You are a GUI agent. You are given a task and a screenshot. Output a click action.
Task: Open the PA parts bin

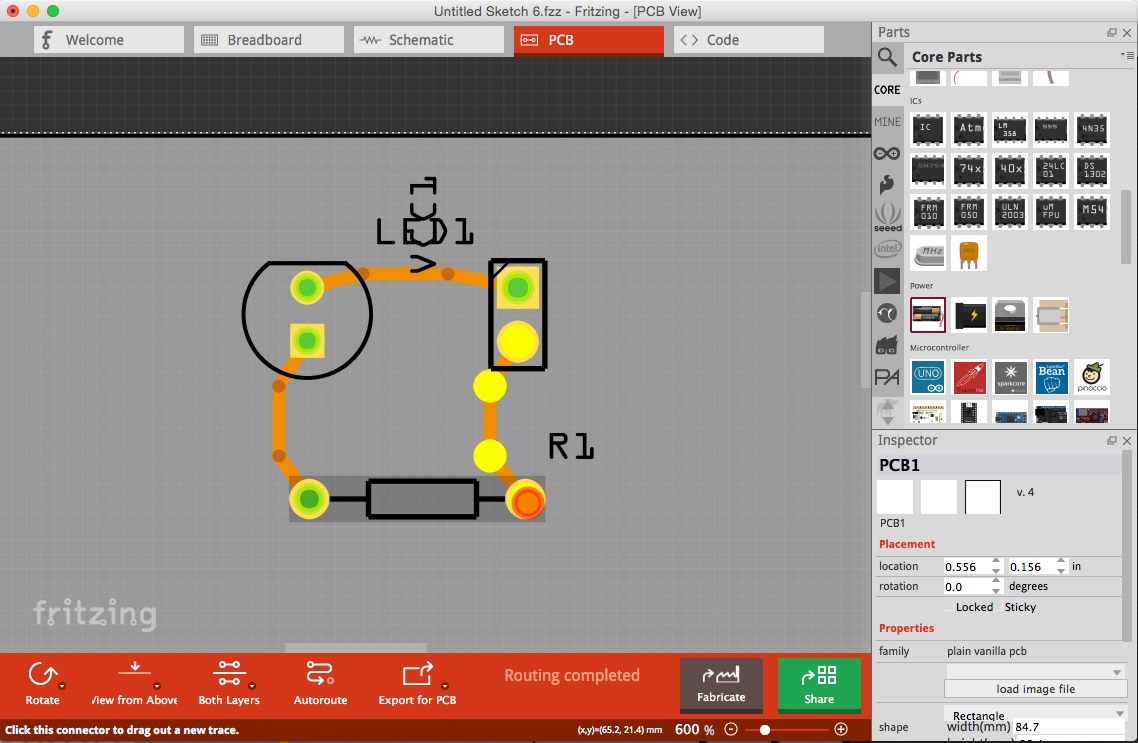[x=887, y=377]
